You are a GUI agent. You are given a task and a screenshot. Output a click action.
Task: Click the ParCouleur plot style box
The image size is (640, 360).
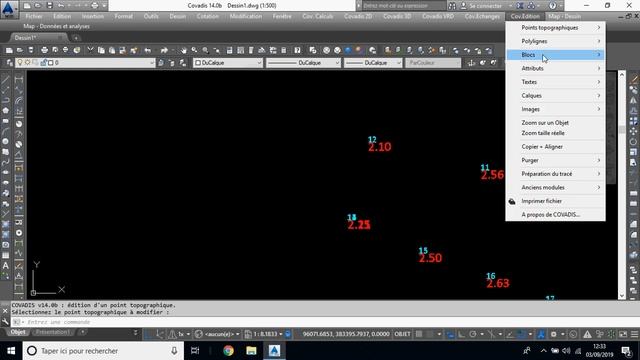click(x=433, y=63)
